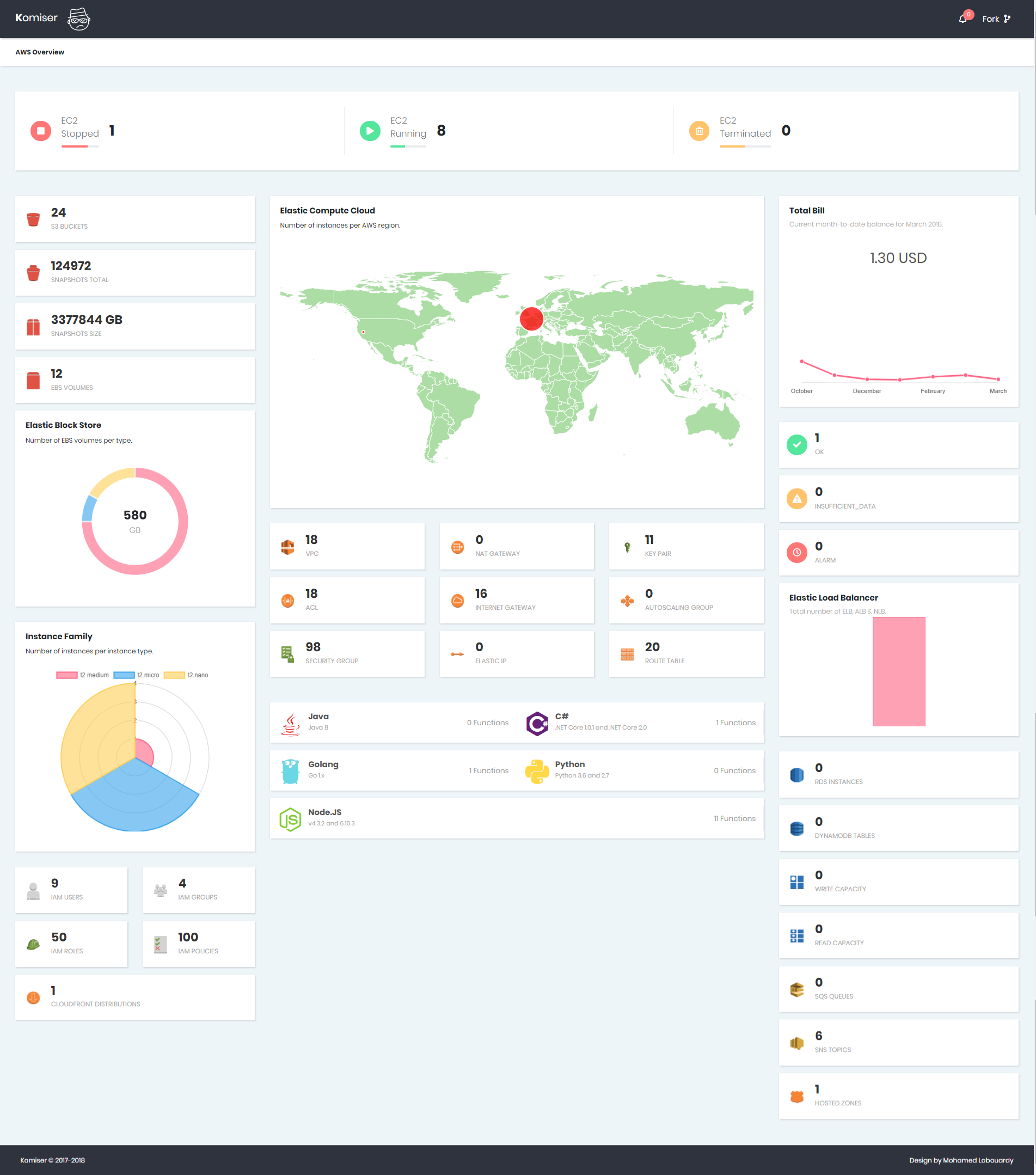
Task: Click the large red region marker on map
Action: 531,319
